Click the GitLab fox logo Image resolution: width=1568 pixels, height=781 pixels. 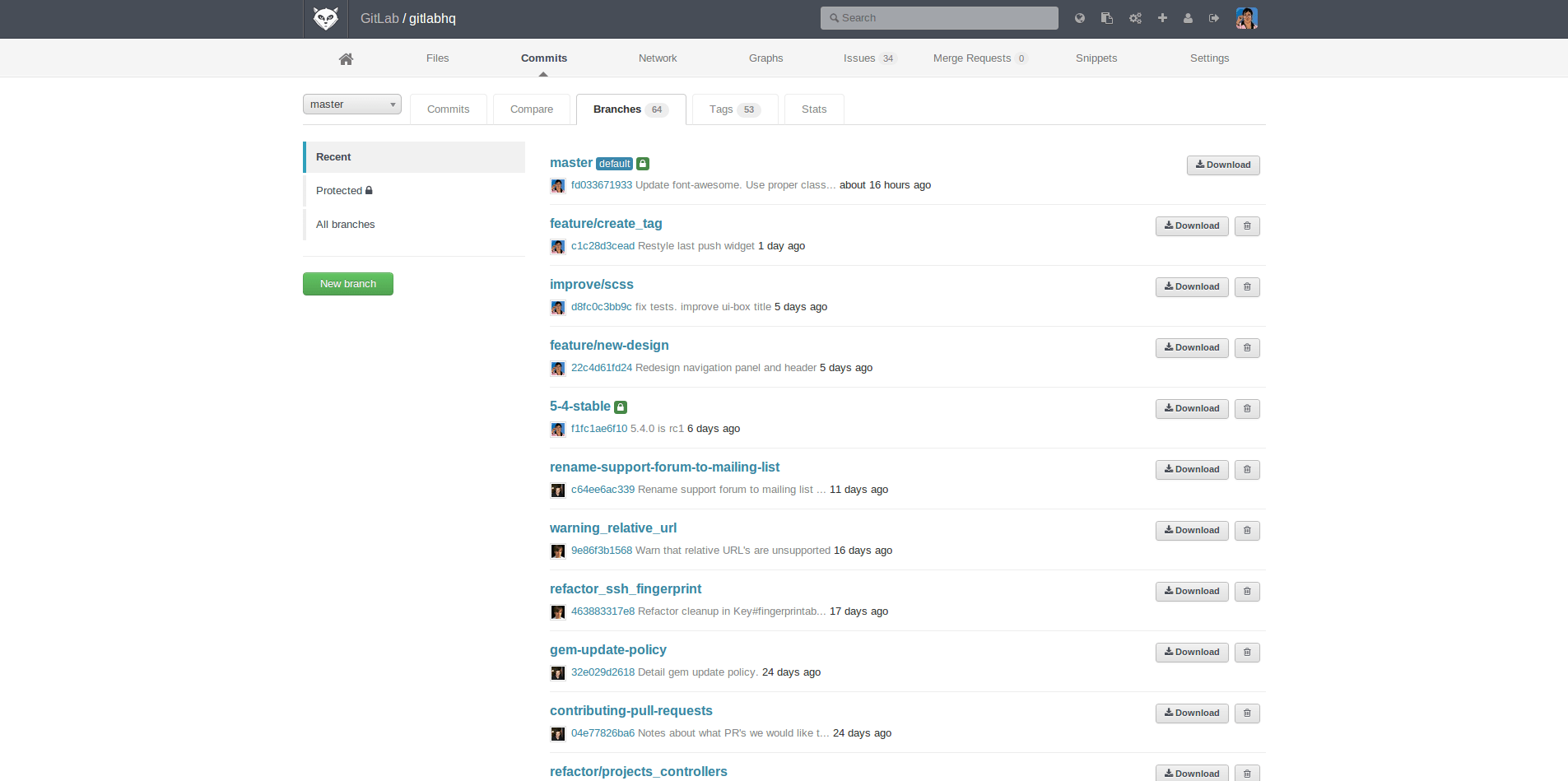(x=324, y=17)
